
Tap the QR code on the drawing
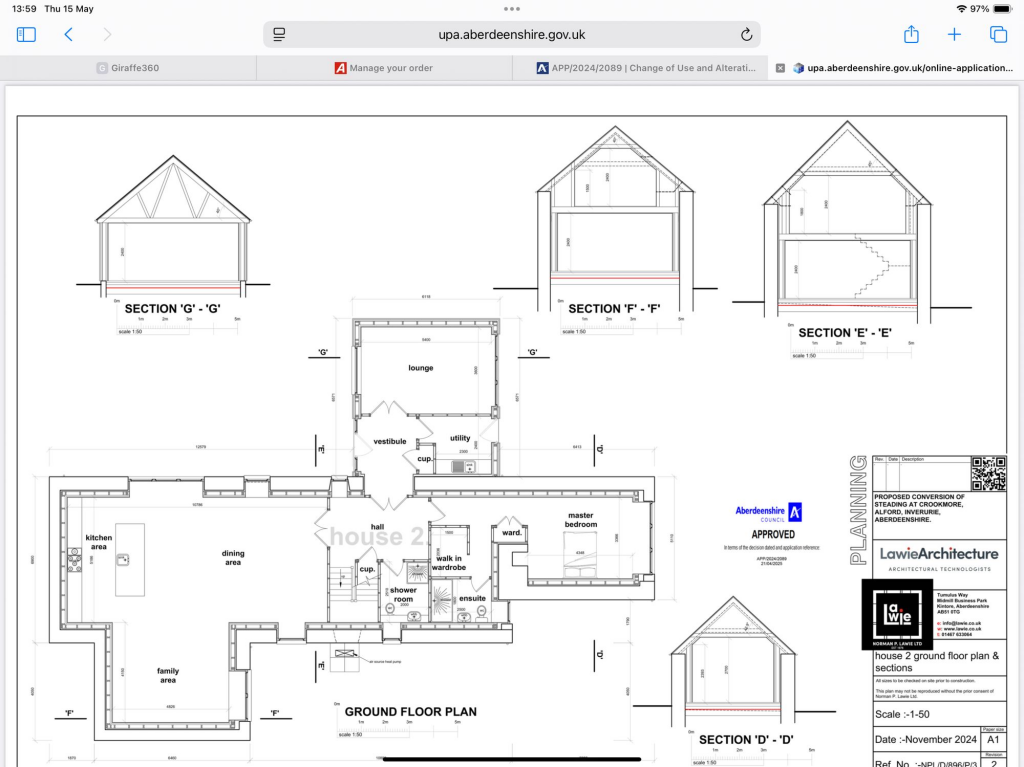coord(987,473)
